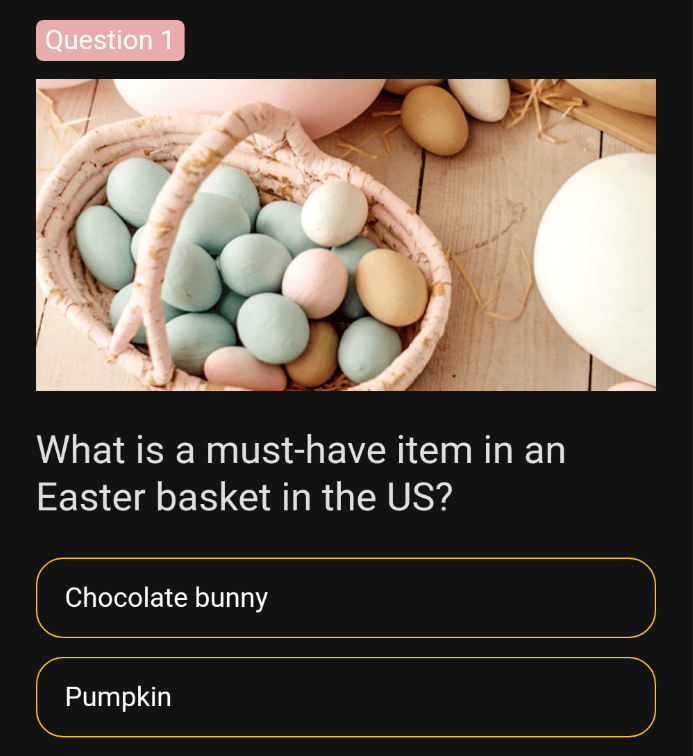
Task: Click the word "Easter" in the question
Action: tap(91, 497)
